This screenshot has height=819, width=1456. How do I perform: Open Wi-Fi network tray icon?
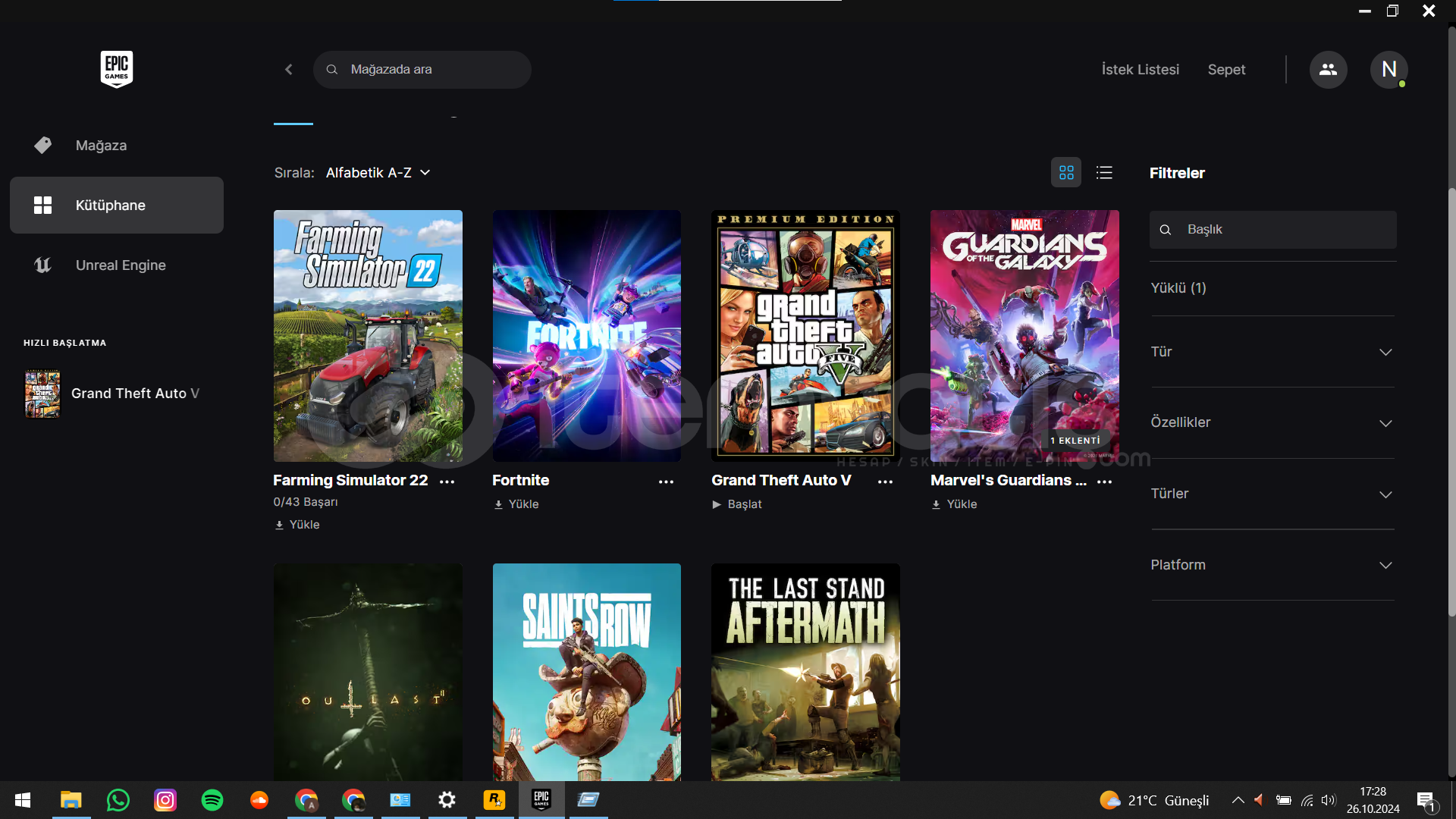point(1307,800)
